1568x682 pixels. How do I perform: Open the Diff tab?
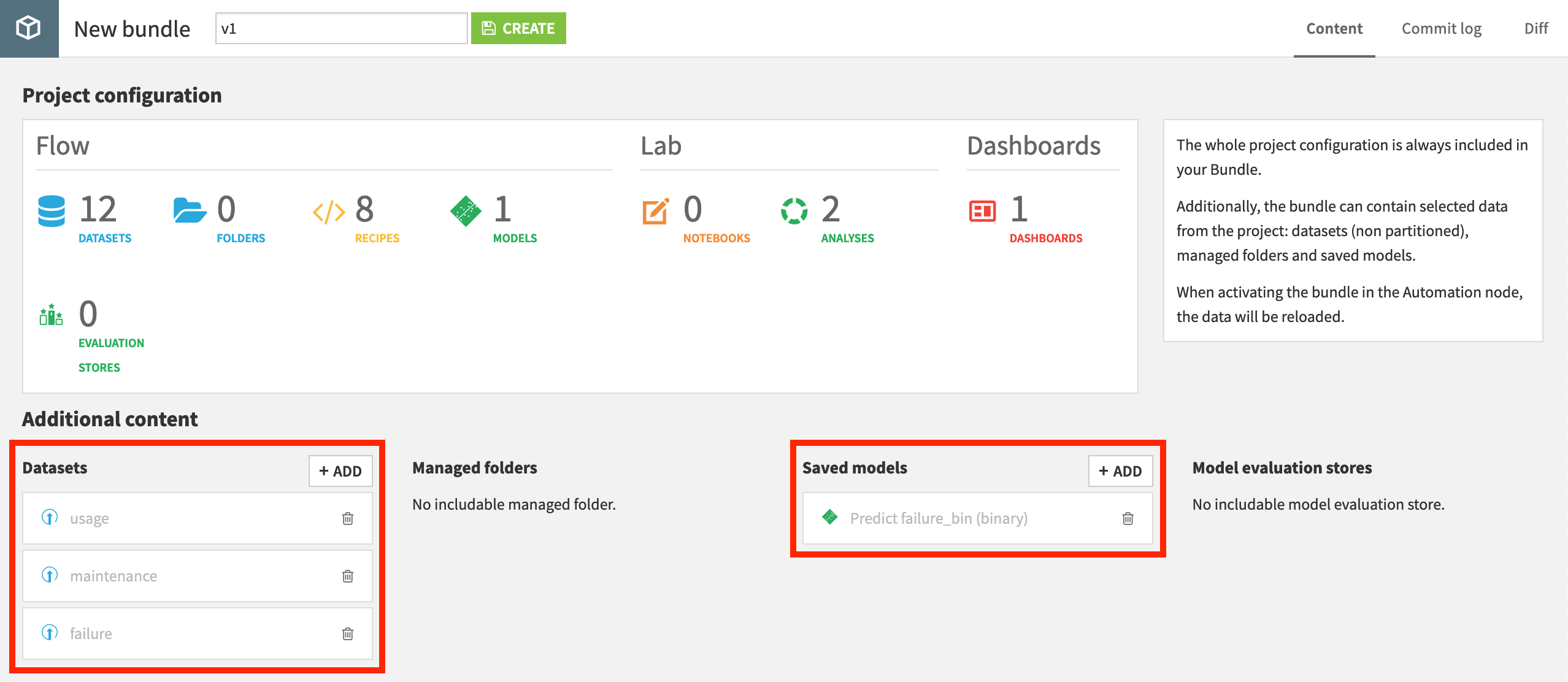[1535, 28]
